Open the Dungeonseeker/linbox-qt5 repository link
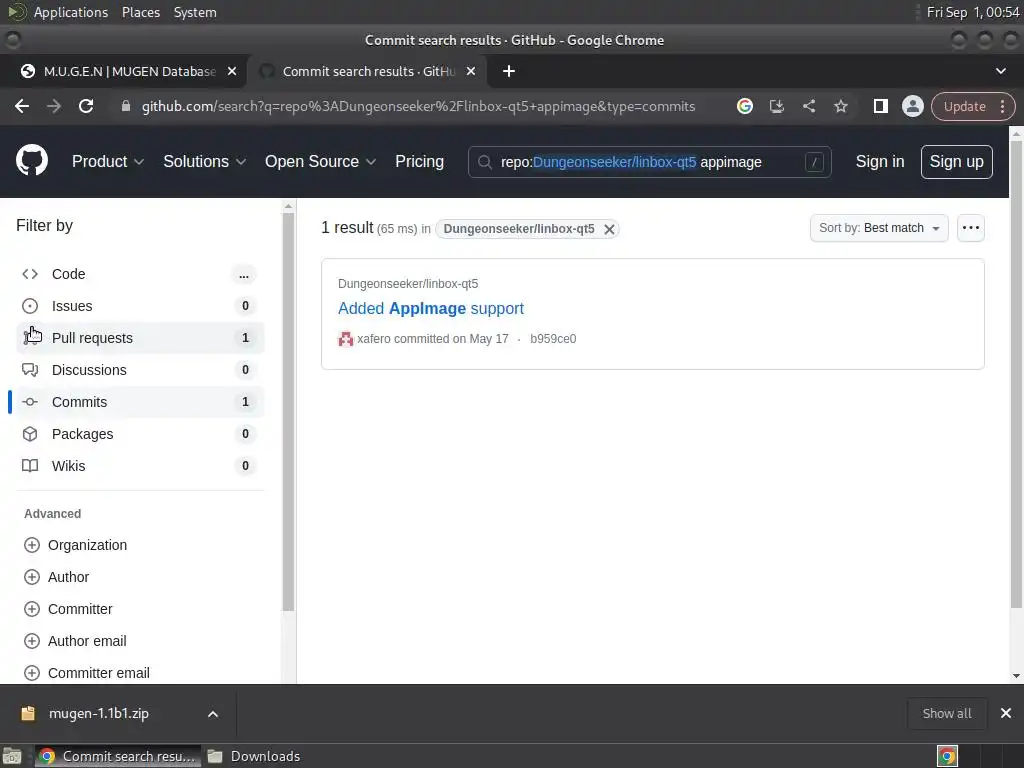This screenshot has height=768, width=1024. [408, 283]
